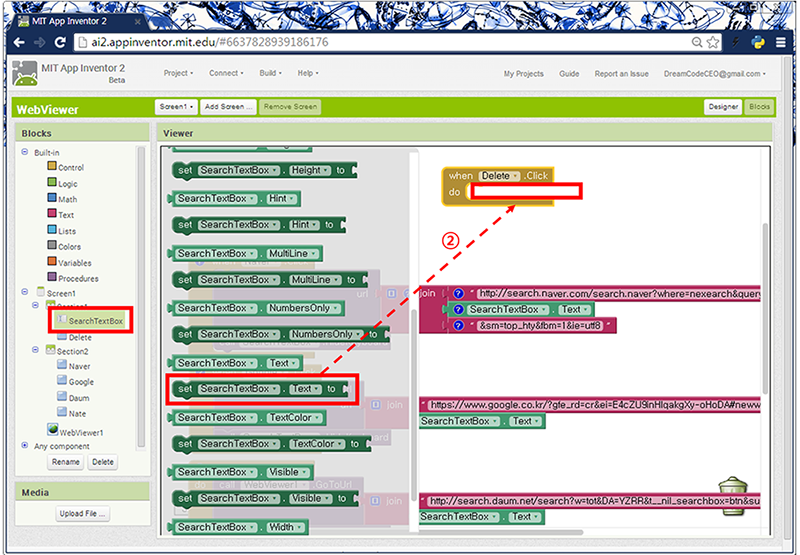Click the set SearchTextBox Visible block
The width and height of the screenshot is (800, 555).
tap(266, 499)
